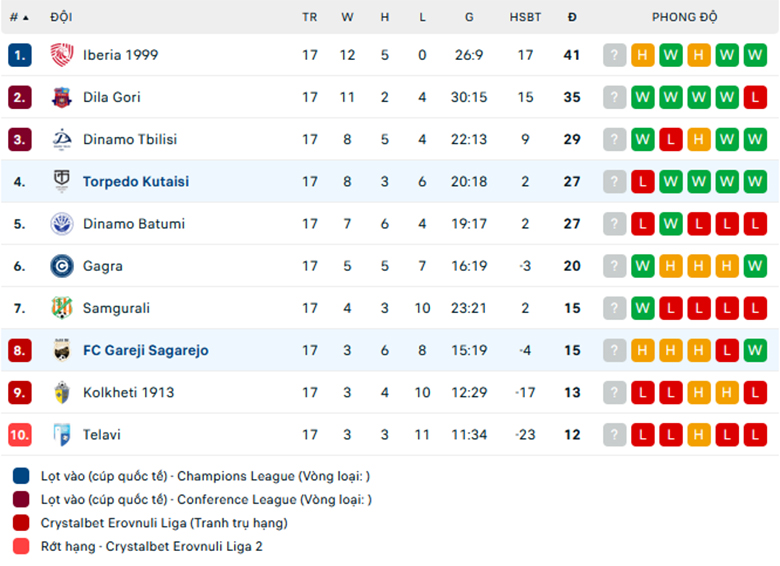This screenshot has width=780, height=566.
Task: Click the Kolkheti 1913 crest
Action: 62,392
